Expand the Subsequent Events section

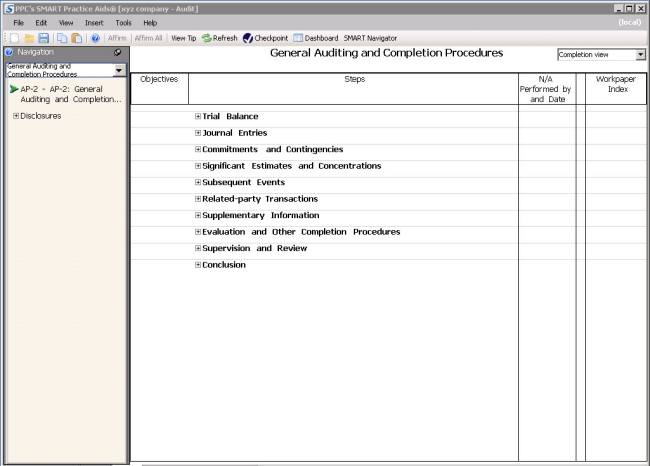(198, 182)
